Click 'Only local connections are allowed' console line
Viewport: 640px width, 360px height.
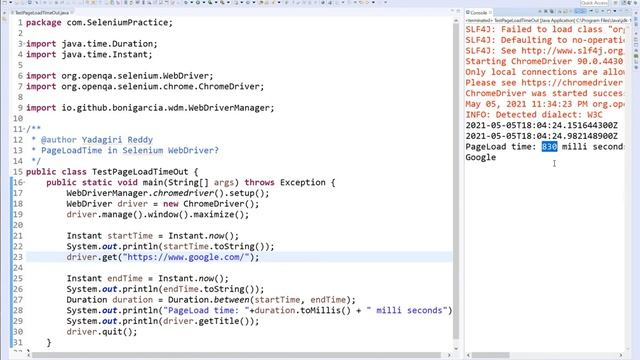545,72
